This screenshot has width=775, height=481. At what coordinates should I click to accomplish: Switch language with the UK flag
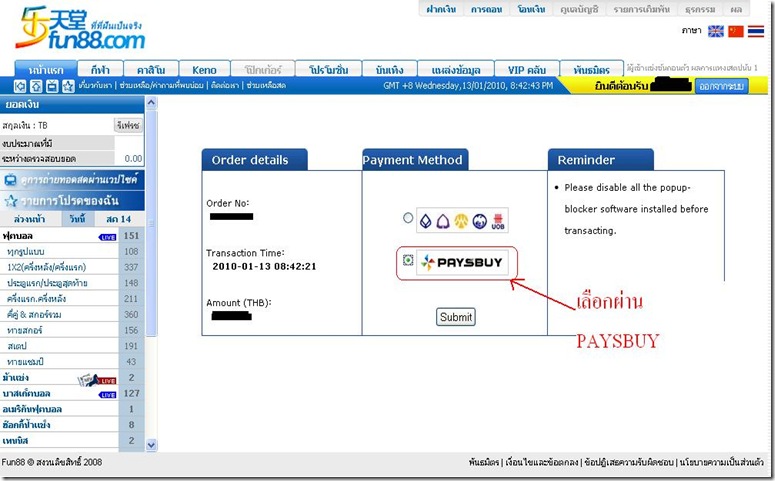coord(715,31)
